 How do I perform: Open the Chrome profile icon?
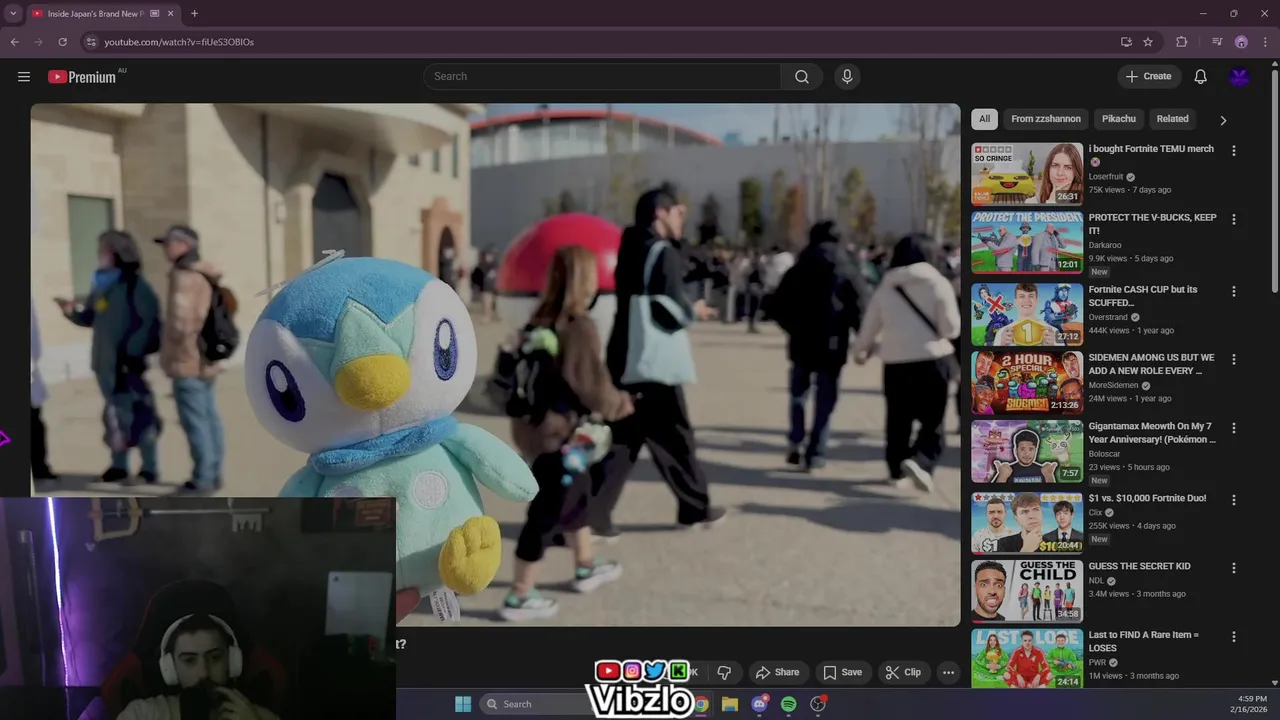(x=1241, y=42)
